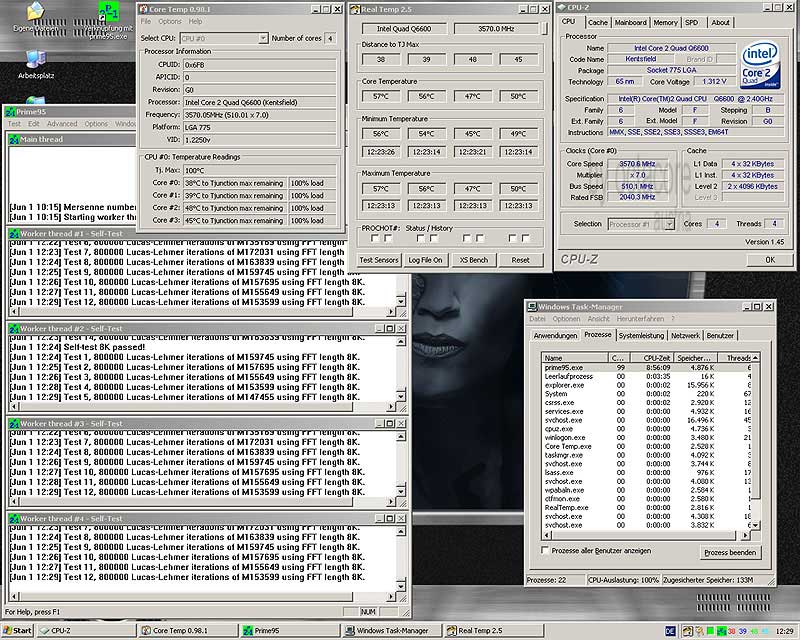
Task: Click the solid green CPU usage tray icon
Action: [x=710, y=631]
